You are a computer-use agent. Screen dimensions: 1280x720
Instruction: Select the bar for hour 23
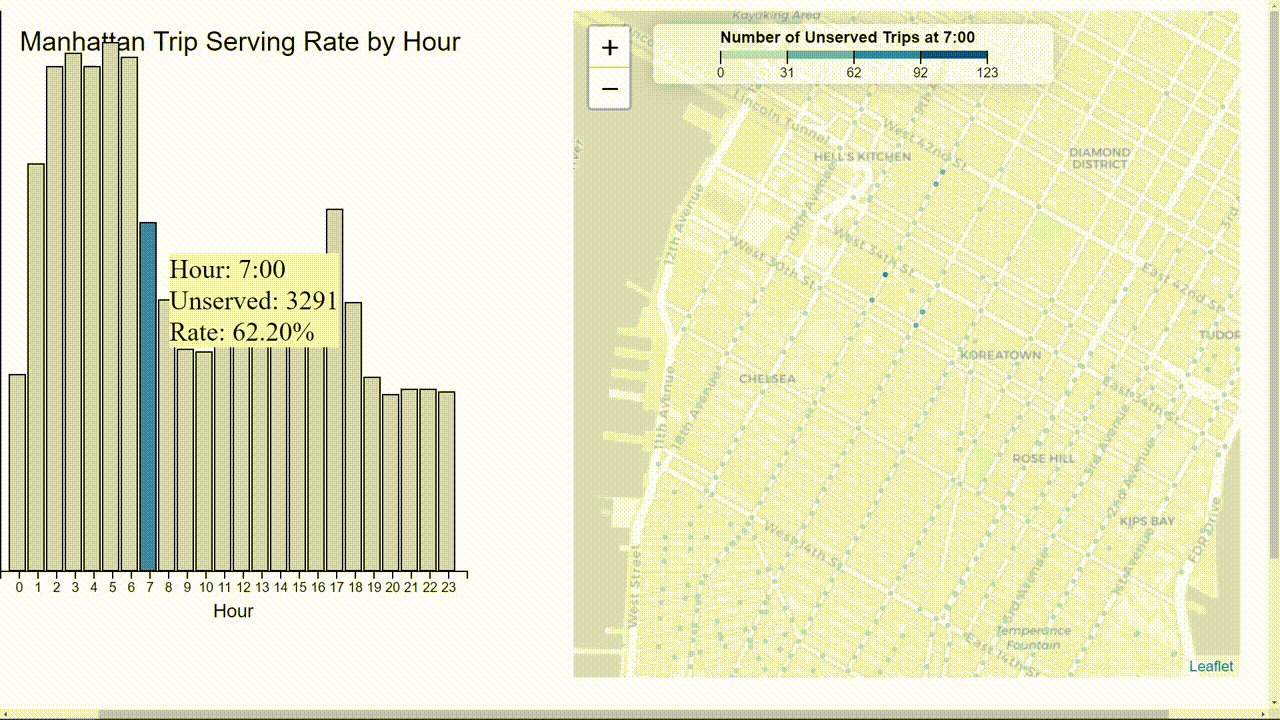[x=447, y=480]
